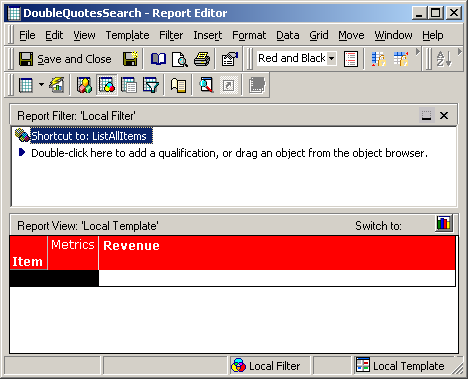
Task: Click the Save and Close button
Action: point(65,59)
